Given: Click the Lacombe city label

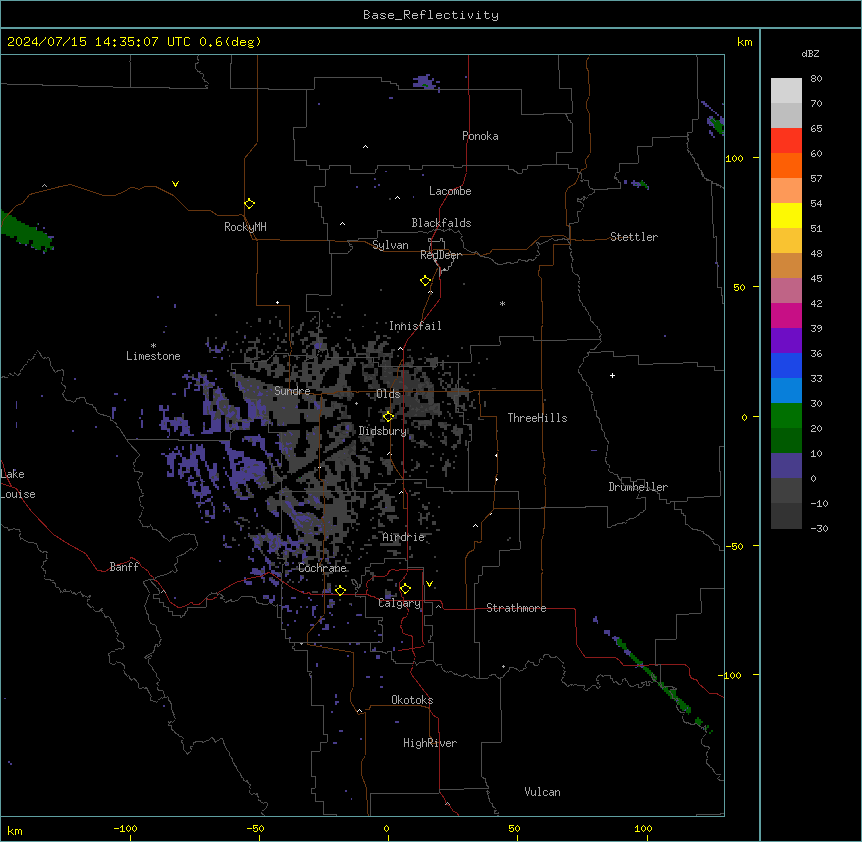Looking at the screenshot, I should [450, 191].
